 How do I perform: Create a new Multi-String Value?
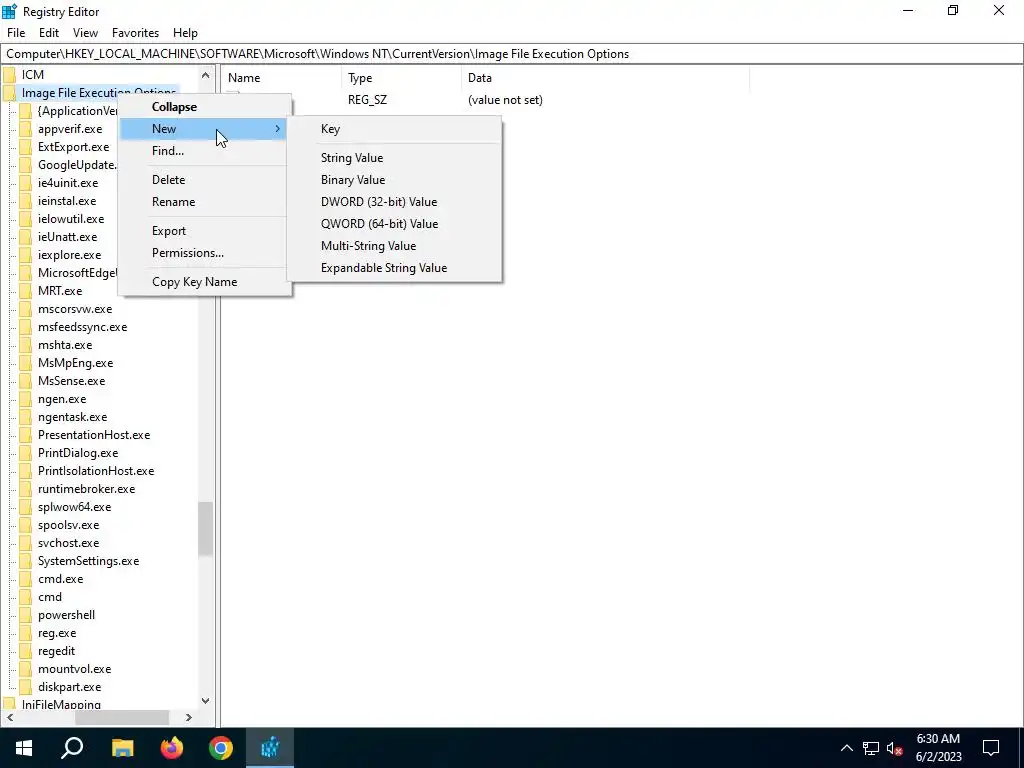(x=394, y=246)
